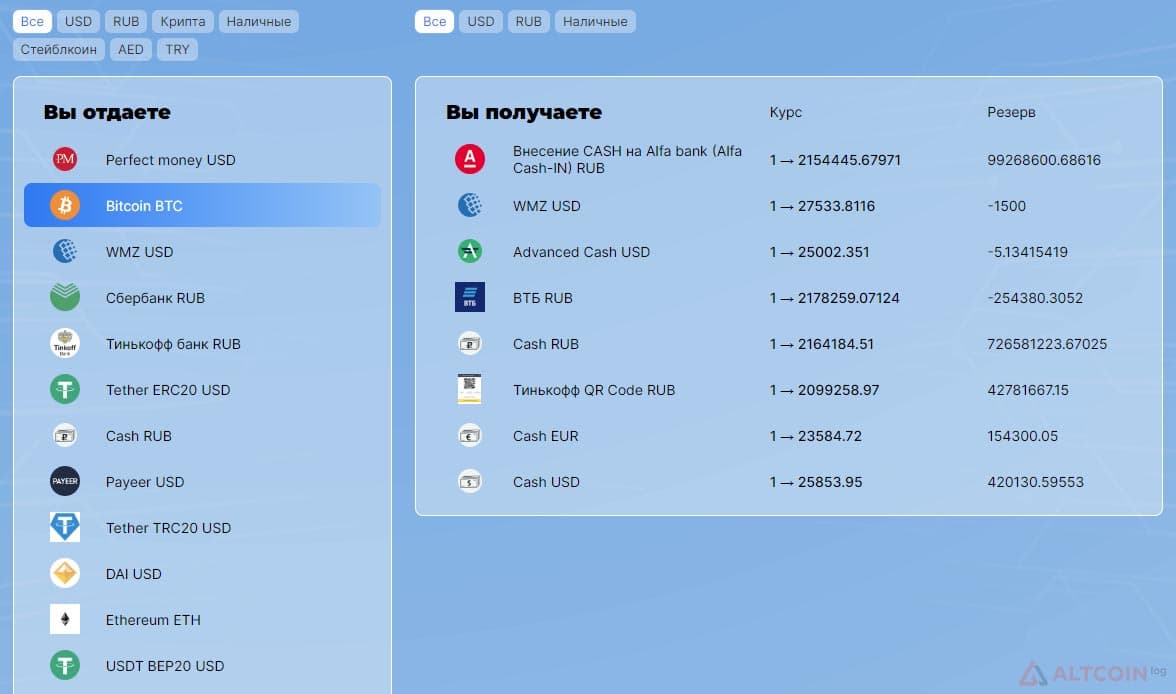Filter receiving currencies by RUB
1176x694 pixels.
pyautogui.click(x=529, y=21)
